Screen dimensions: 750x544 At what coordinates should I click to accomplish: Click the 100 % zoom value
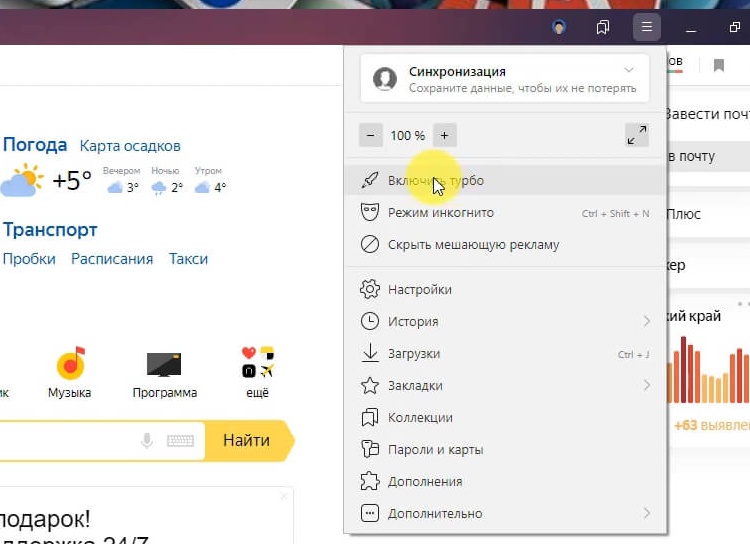(408, 136)
